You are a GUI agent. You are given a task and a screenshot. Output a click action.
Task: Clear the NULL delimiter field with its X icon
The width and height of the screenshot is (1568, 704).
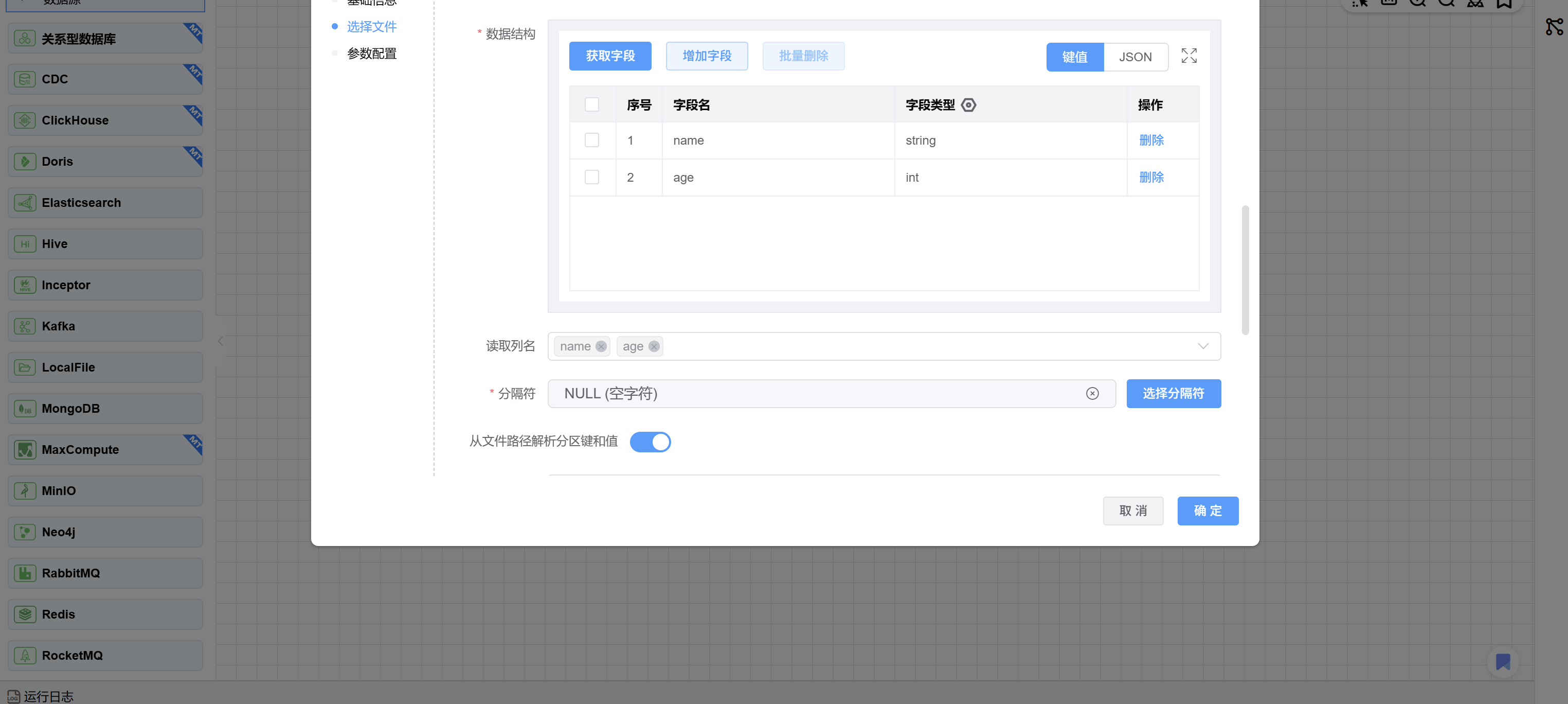pos(1092,393)
